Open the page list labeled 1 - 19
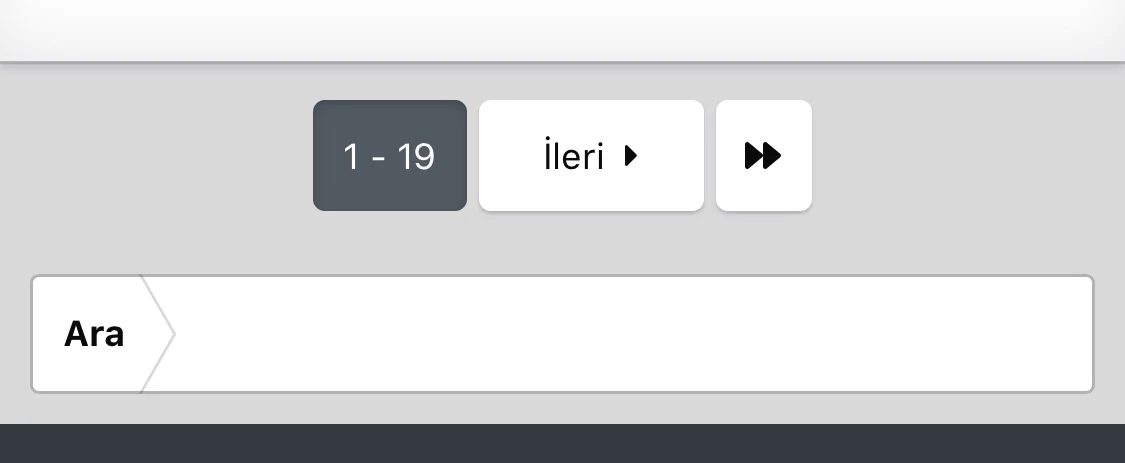The height and width of the screenshot is (463, 1125). click(x=389, y=156)
